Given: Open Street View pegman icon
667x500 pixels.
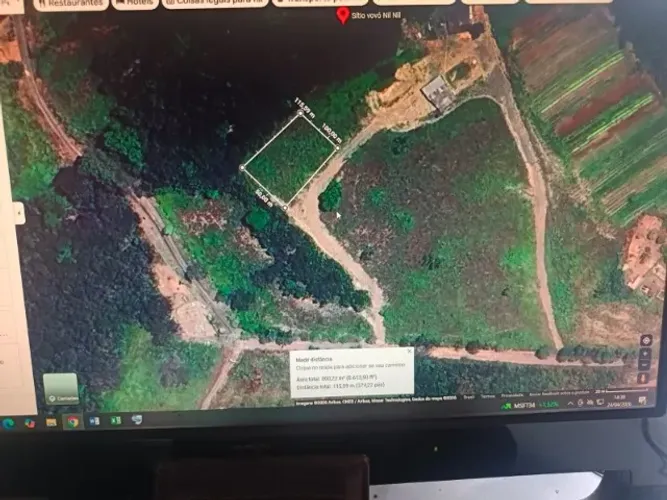Looking at the screenshot, I should click(x=643, y=378).
